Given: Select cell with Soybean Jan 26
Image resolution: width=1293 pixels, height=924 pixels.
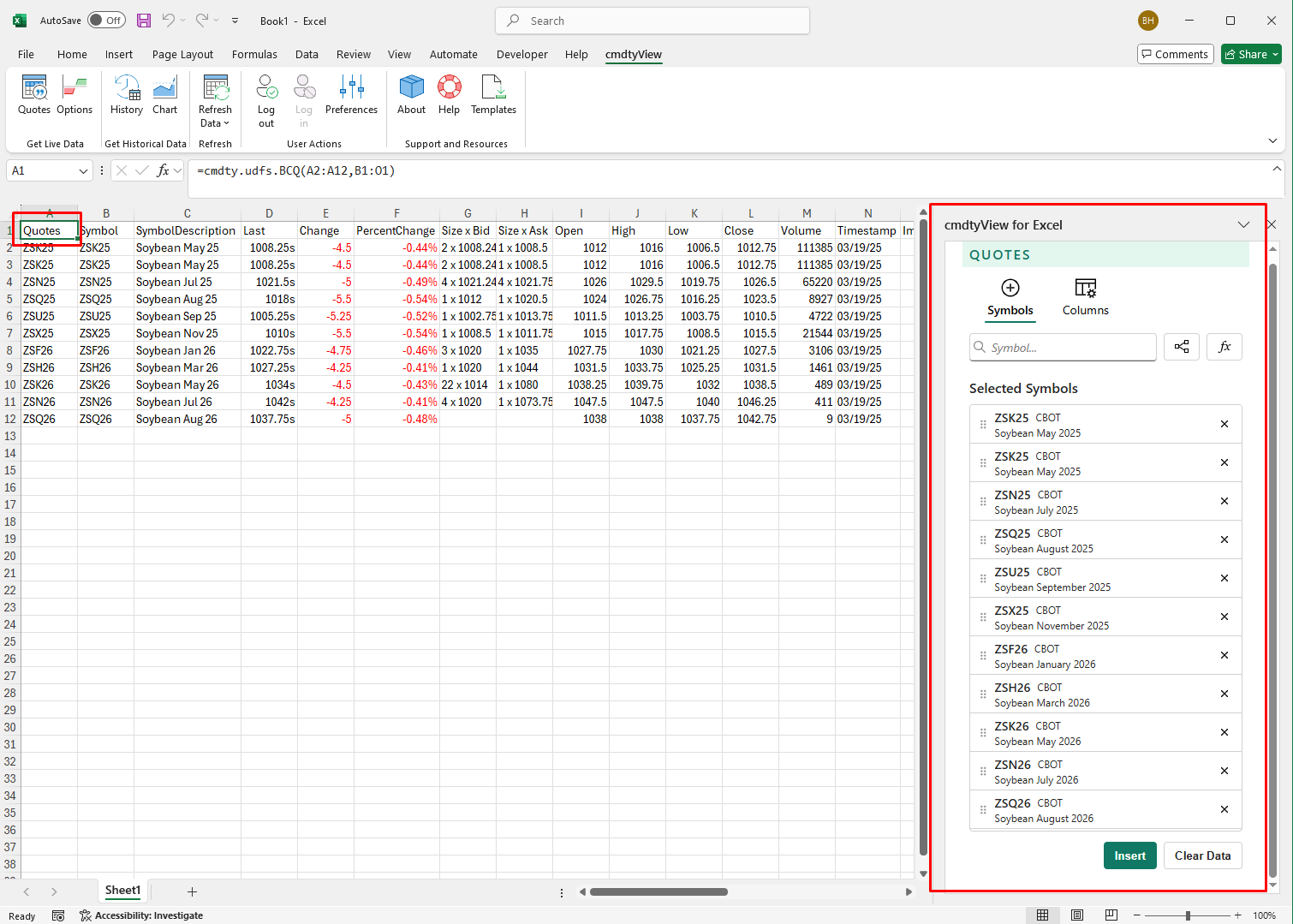Looking at the screenshot, I should [x=187, y=350].
